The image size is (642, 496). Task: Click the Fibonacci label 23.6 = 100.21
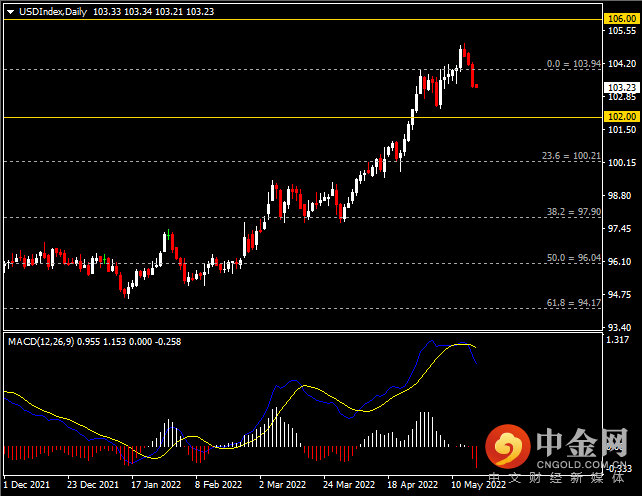[x=571, y=156]
